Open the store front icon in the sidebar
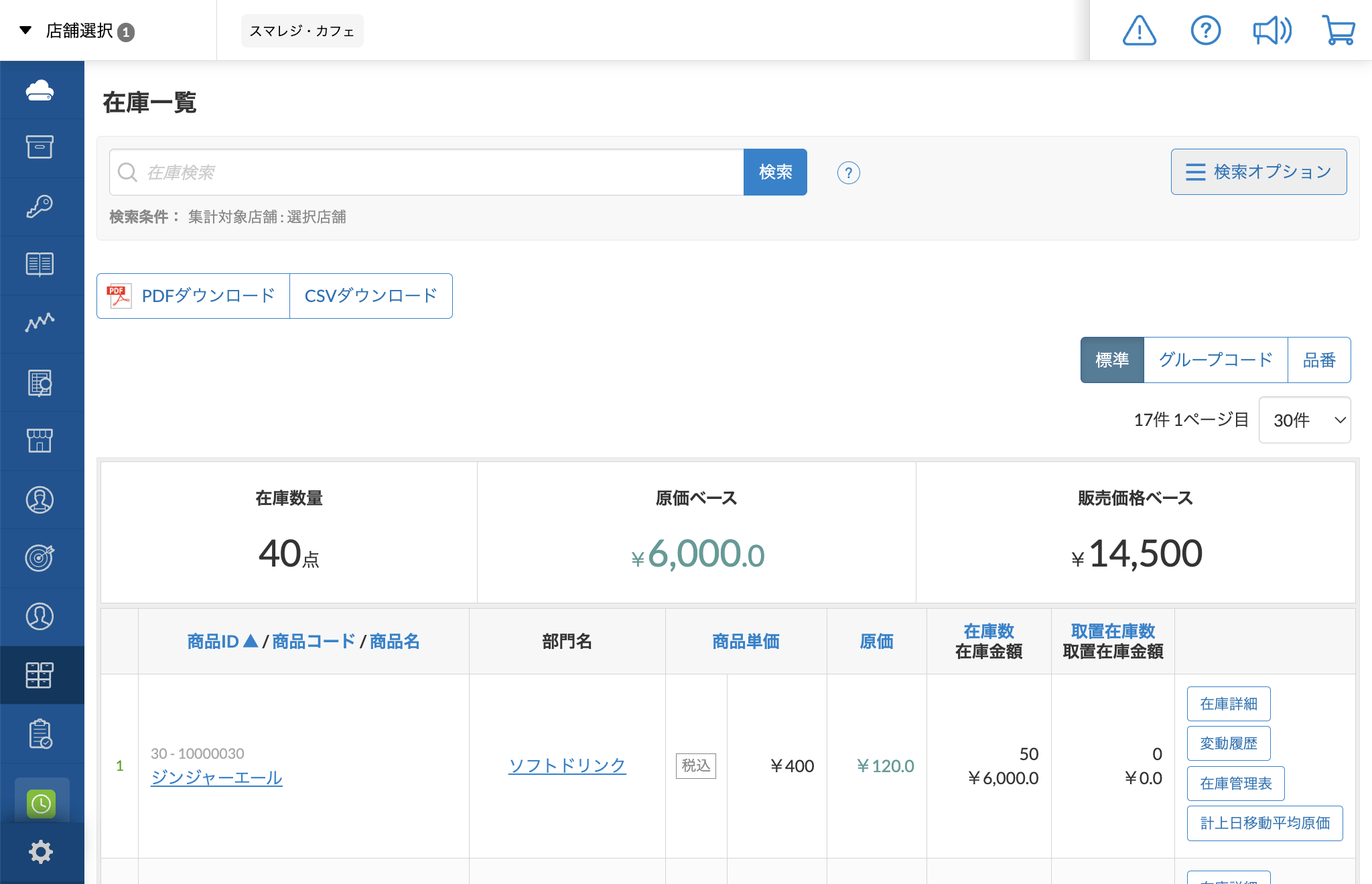This screenshot has width=1372, height=884. (40, 441)
